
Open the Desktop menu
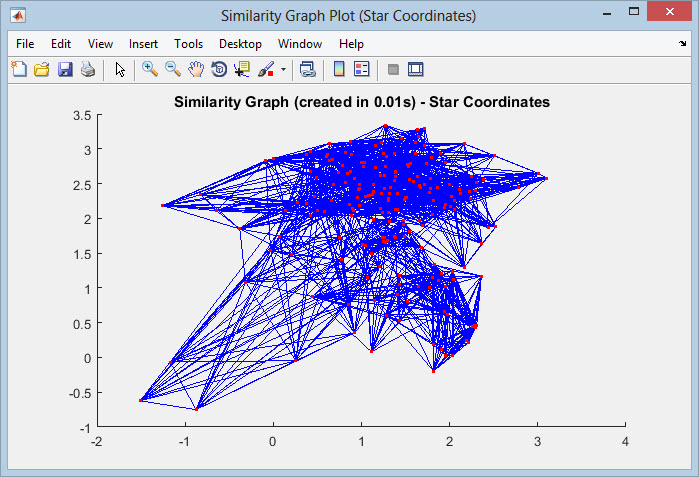(x=240, y=44)
